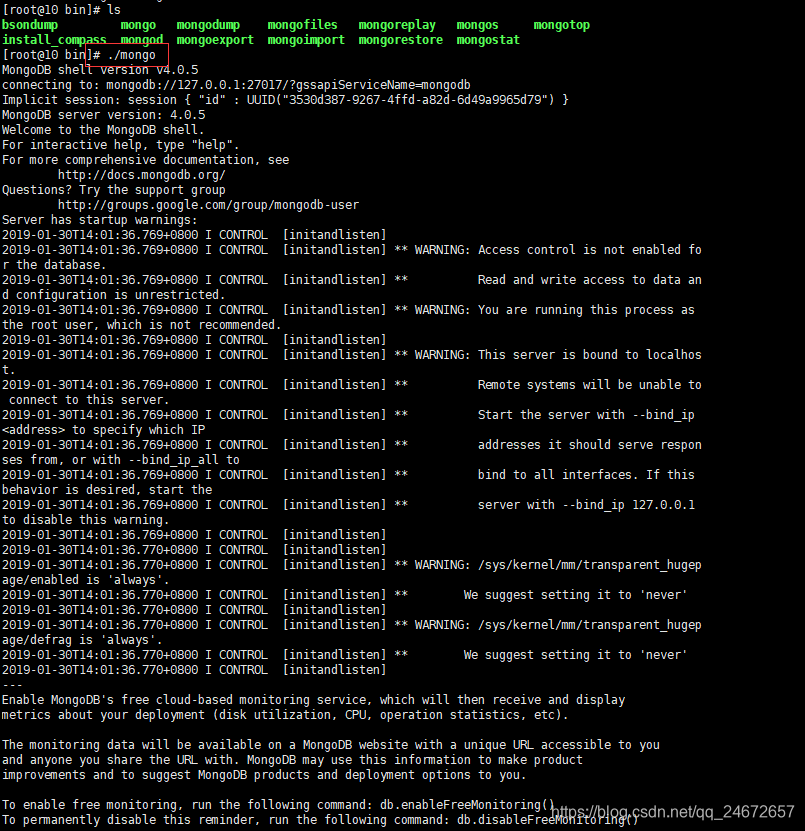
Task: Click the age/defrag is 'always' line
Action: pyautogui.click(x=82, y=640)
